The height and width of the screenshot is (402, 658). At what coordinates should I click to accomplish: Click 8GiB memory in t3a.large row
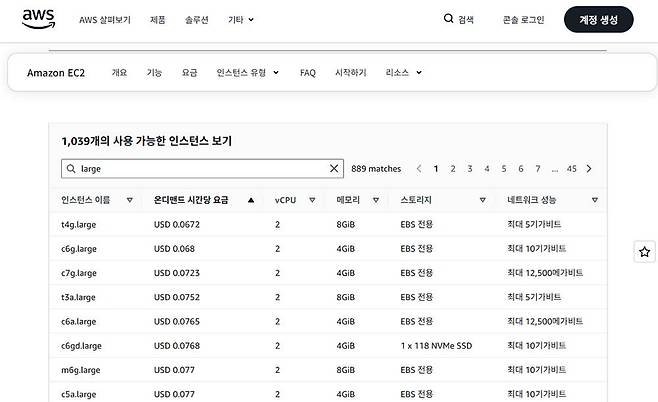pos(346,298)
